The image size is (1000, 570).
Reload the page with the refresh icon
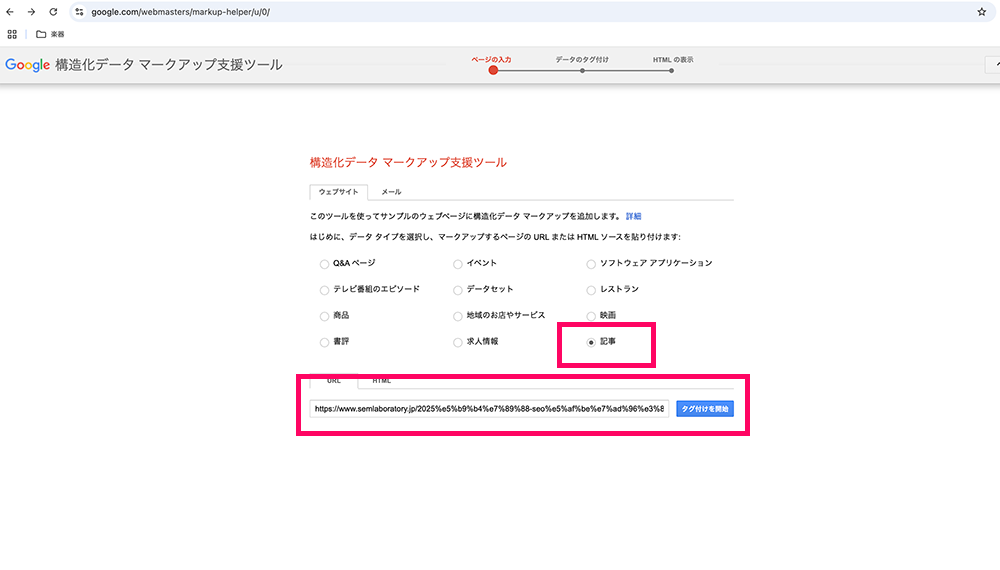pos(53,12)
